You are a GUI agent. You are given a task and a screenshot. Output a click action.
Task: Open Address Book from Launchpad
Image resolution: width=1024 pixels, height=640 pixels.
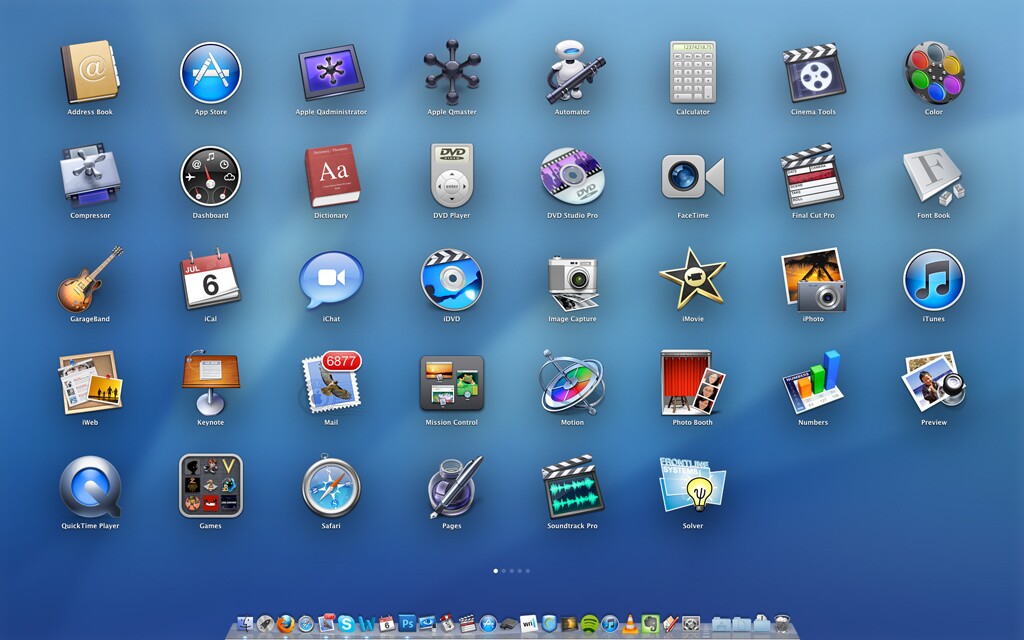coord(90,72)
